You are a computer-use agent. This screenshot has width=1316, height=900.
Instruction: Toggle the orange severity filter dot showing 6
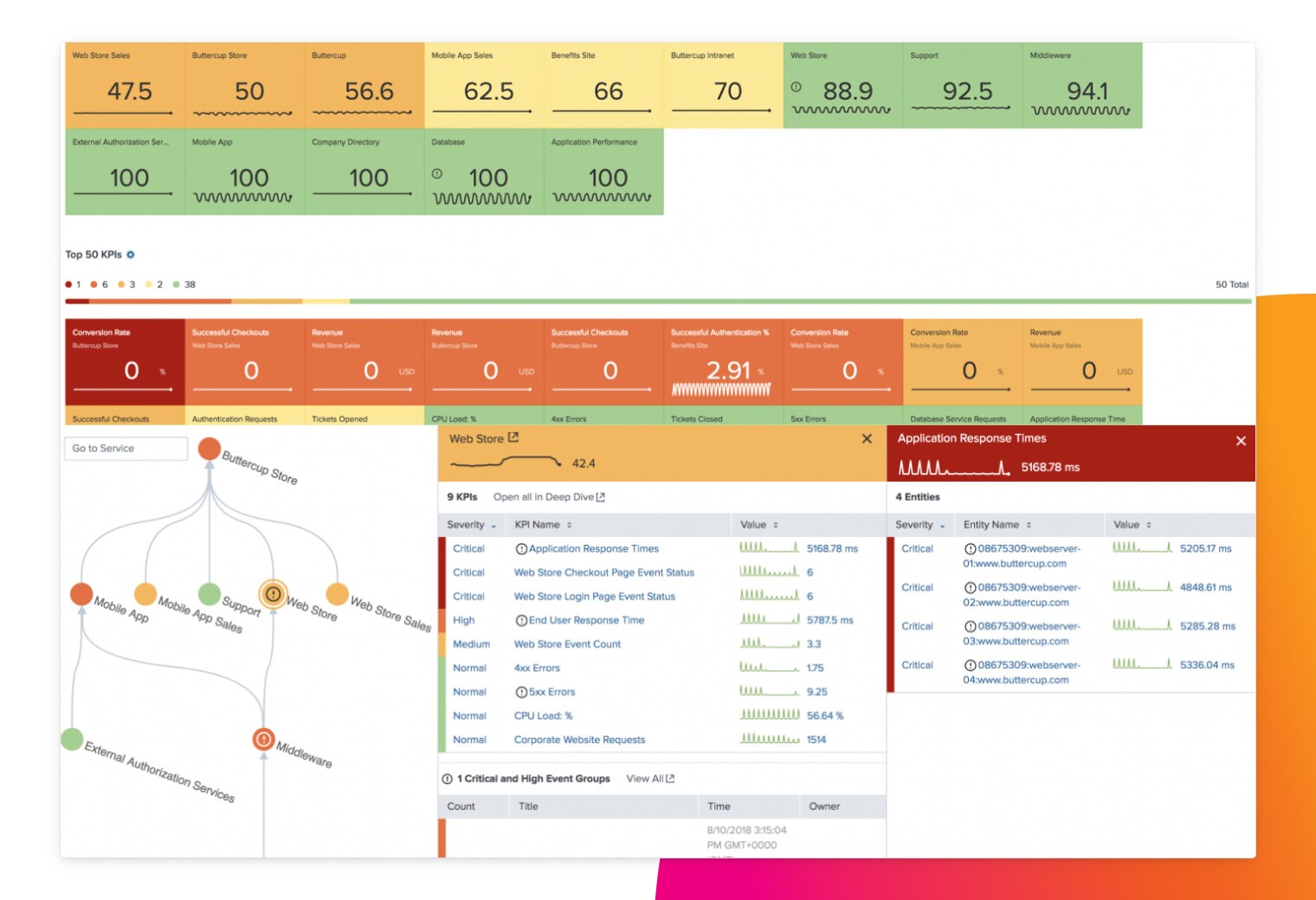95,284
